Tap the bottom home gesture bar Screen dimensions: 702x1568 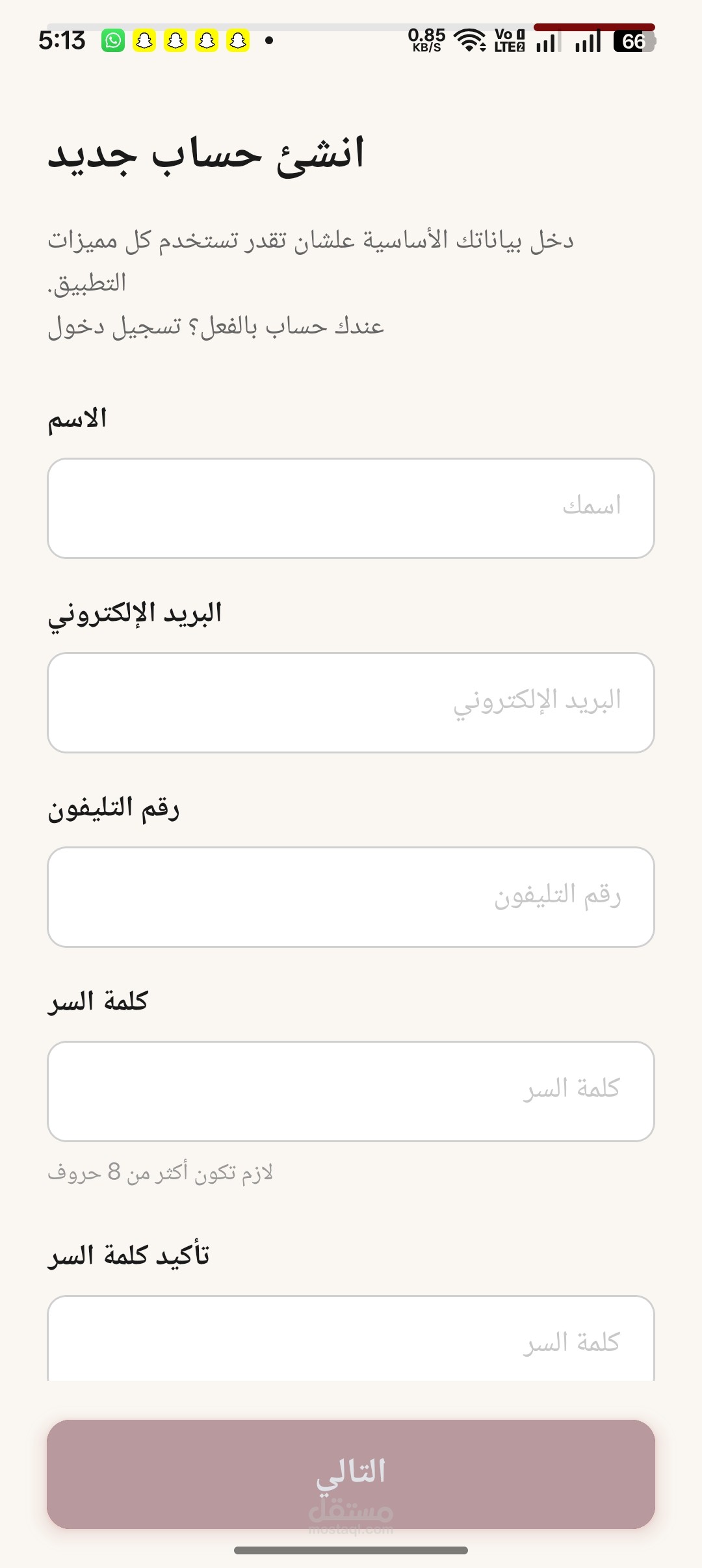[x=351, y=1550]
